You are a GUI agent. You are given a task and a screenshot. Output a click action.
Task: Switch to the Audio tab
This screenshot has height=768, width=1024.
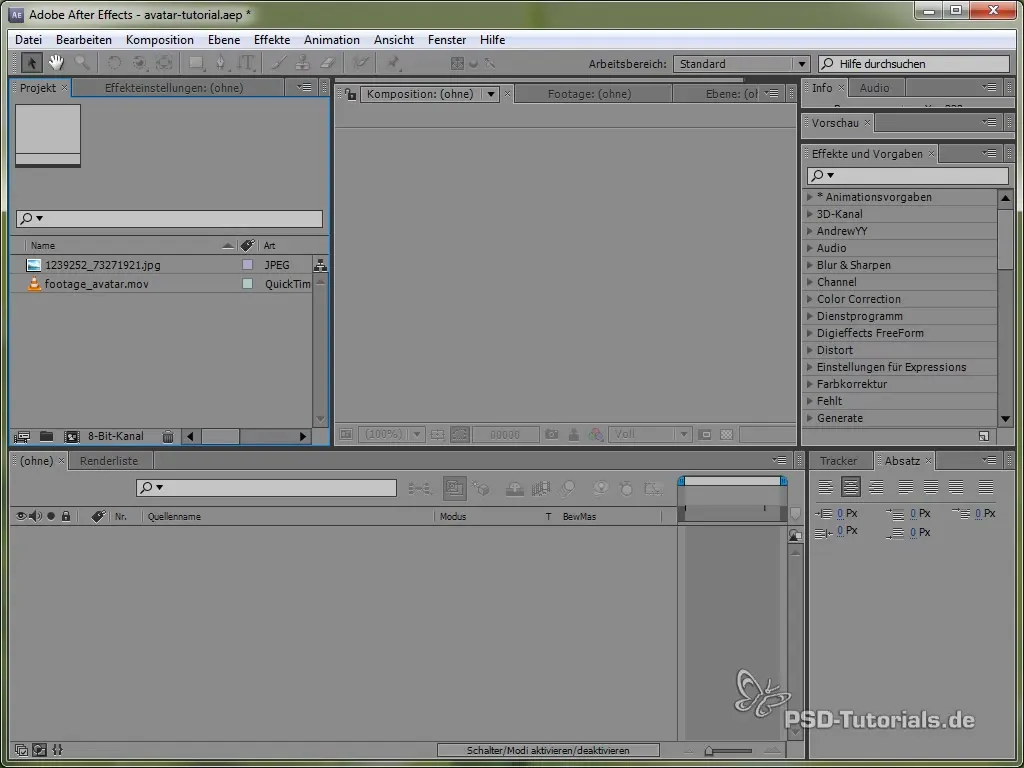pos(874,88)
